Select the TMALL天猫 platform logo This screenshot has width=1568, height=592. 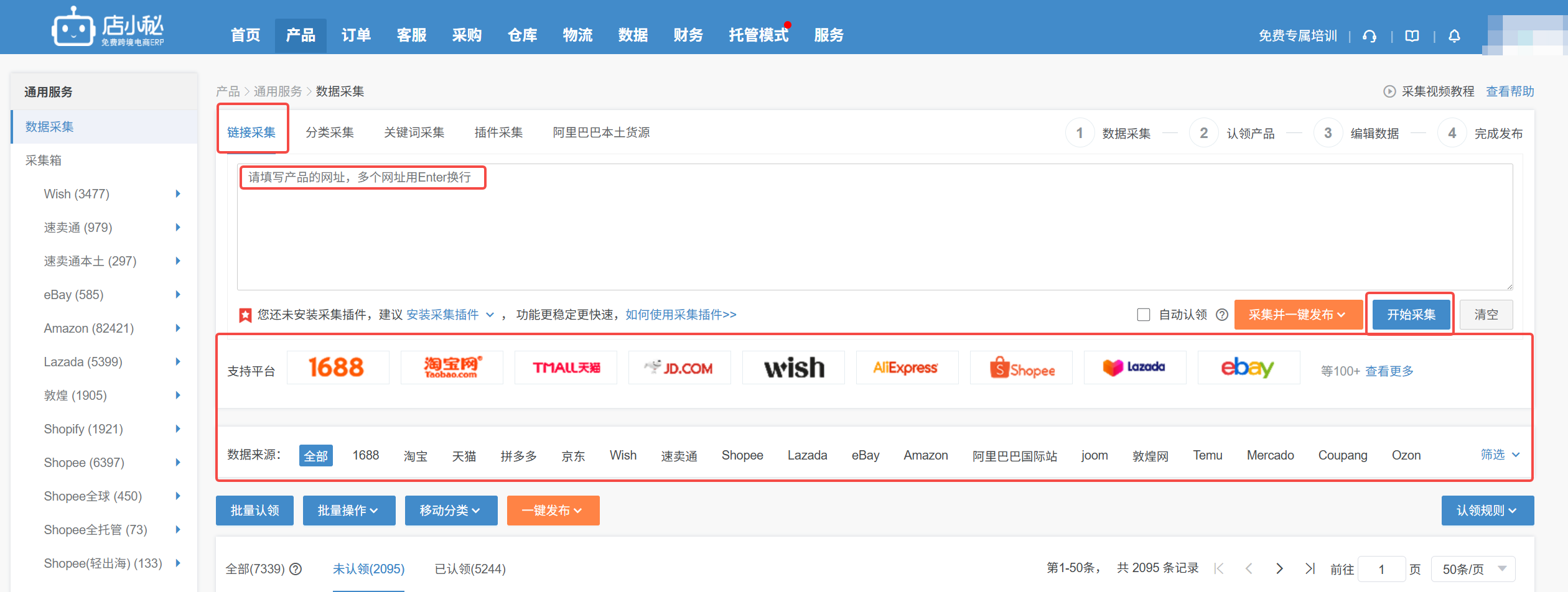(566, 368)
